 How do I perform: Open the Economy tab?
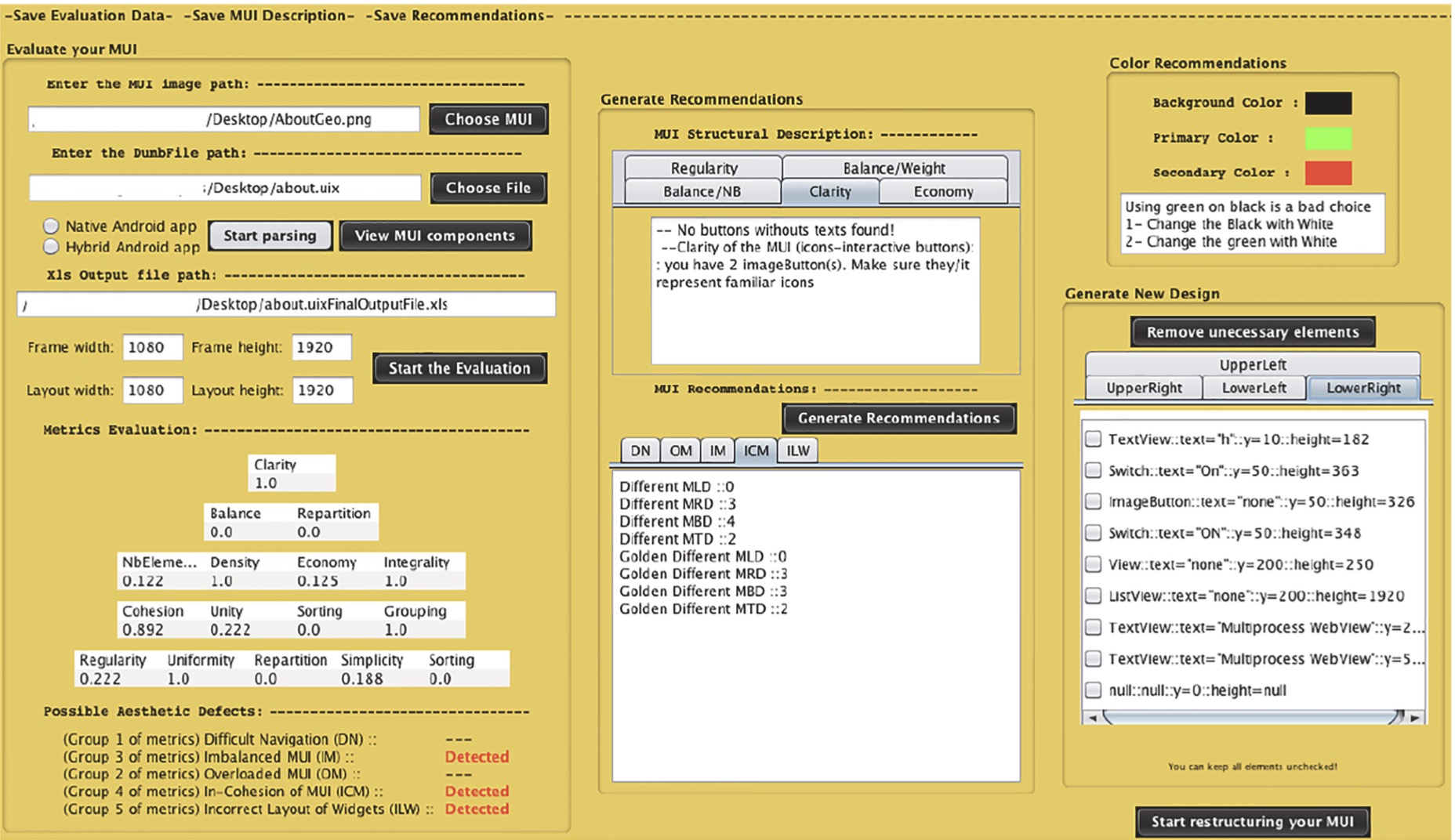pos(943,192)
